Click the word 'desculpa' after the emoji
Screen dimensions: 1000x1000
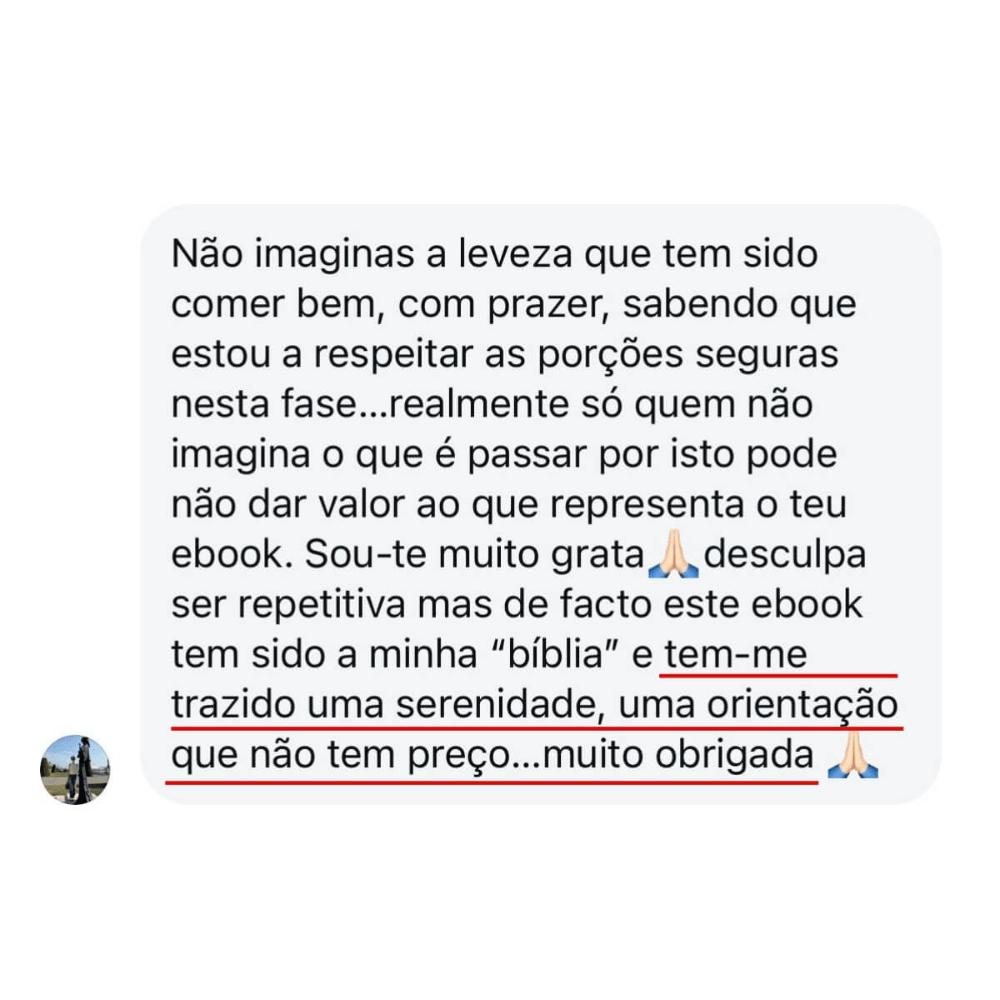click(784, 555)
